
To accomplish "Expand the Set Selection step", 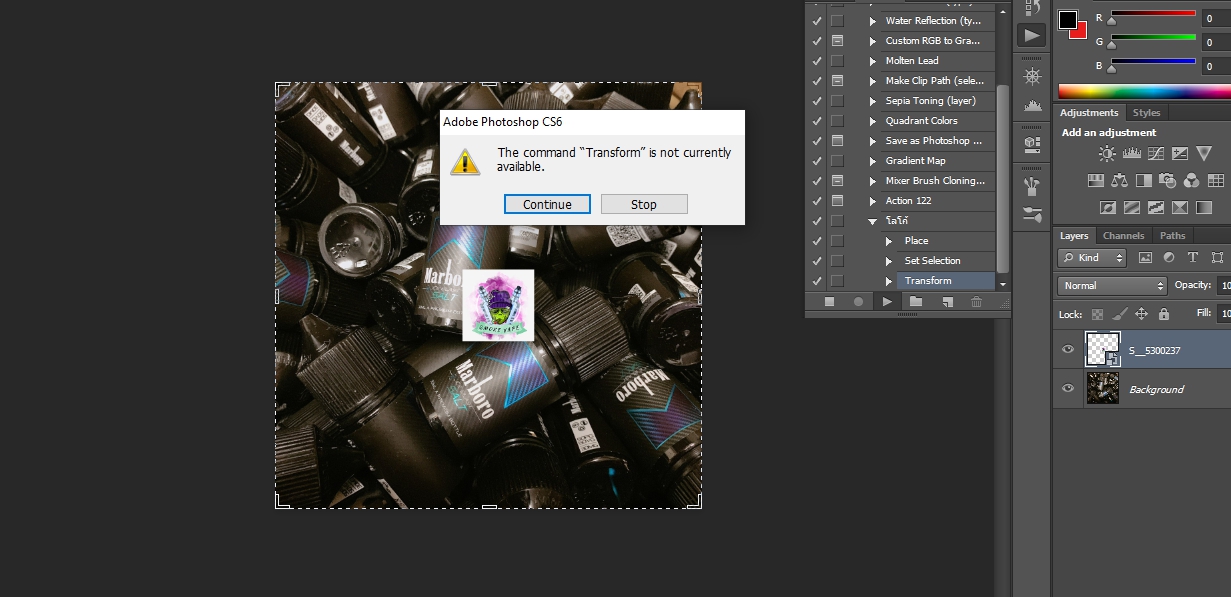I will [x=889, y=261].
